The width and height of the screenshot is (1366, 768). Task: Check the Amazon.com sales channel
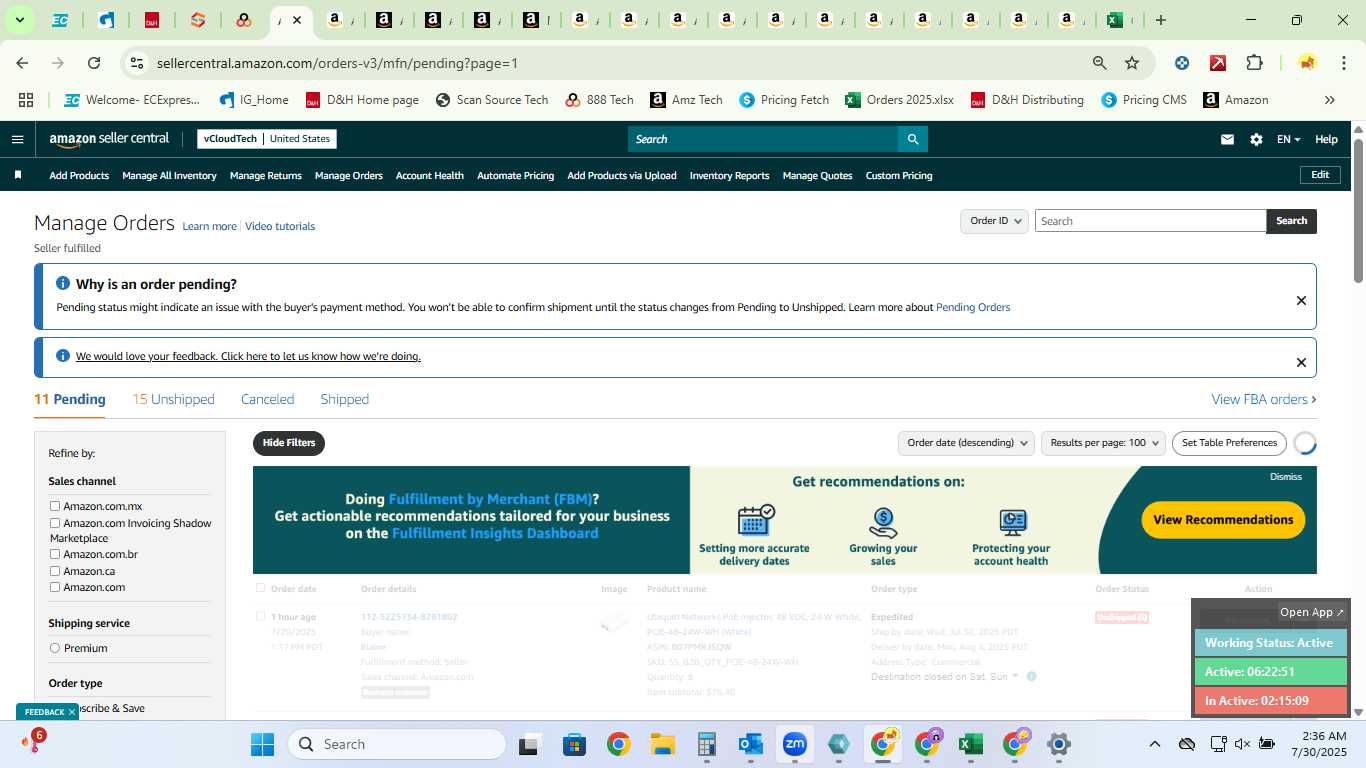point(55,587)
